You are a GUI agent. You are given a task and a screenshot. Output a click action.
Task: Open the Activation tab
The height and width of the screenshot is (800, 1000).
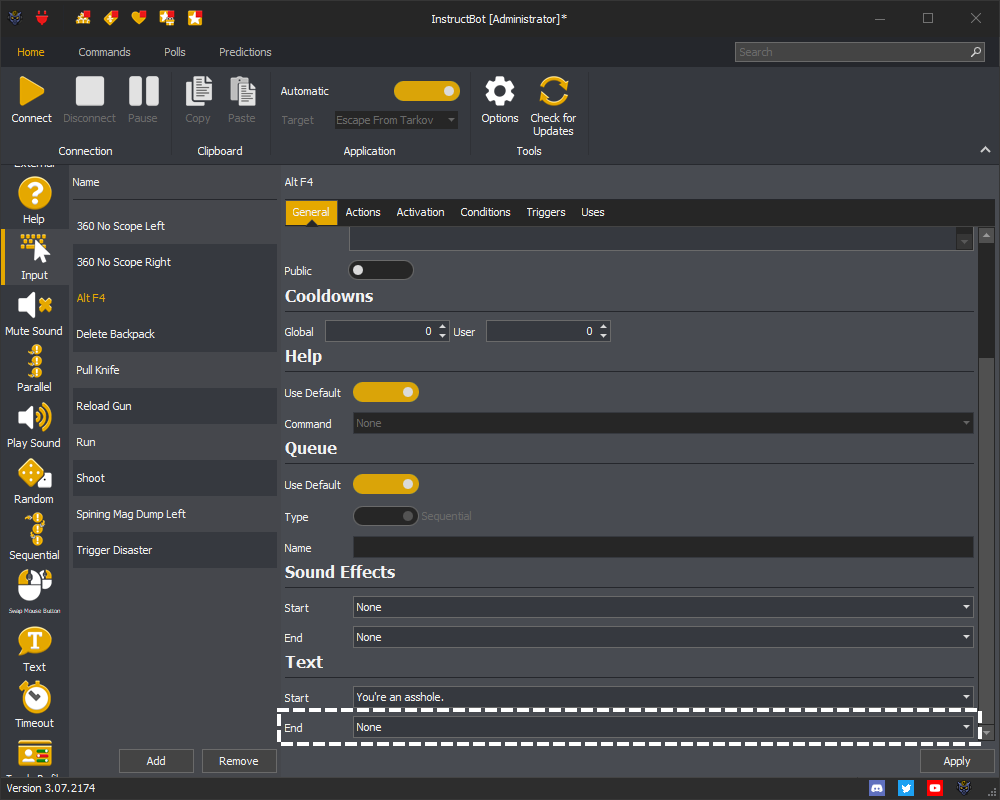(x=420, y=212)
